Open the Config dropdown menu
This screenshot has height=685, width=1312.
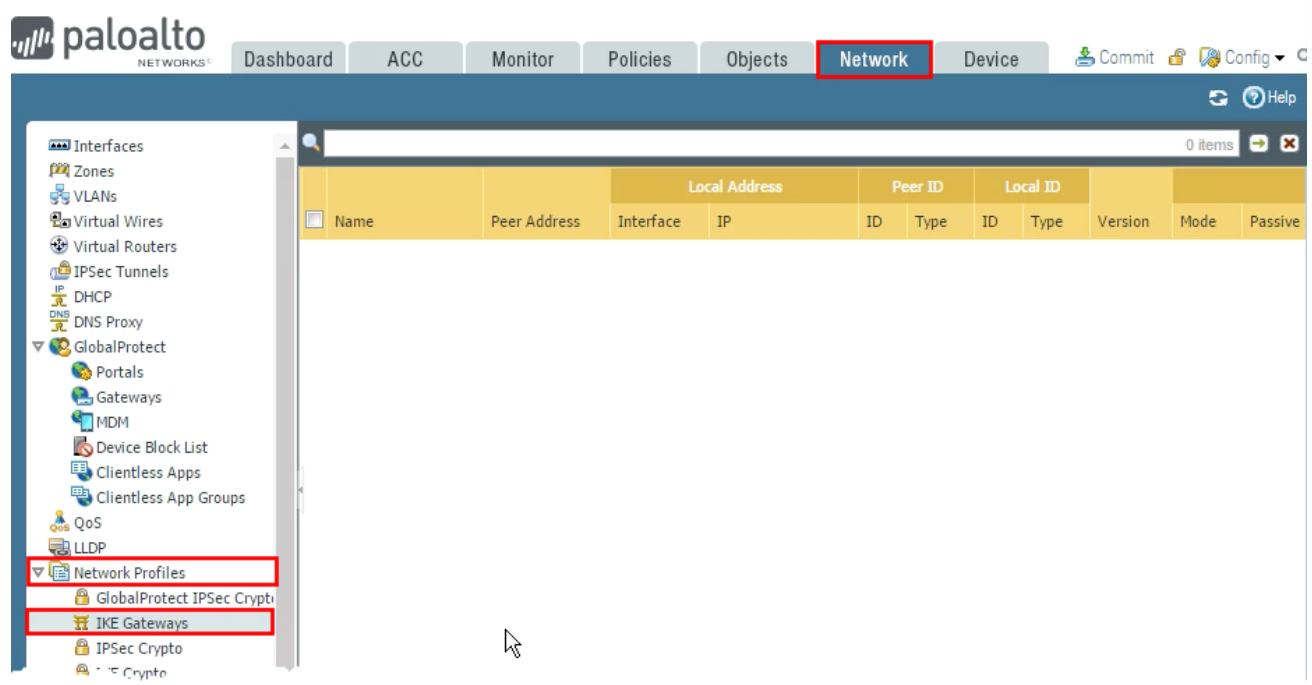point(1242,58)
